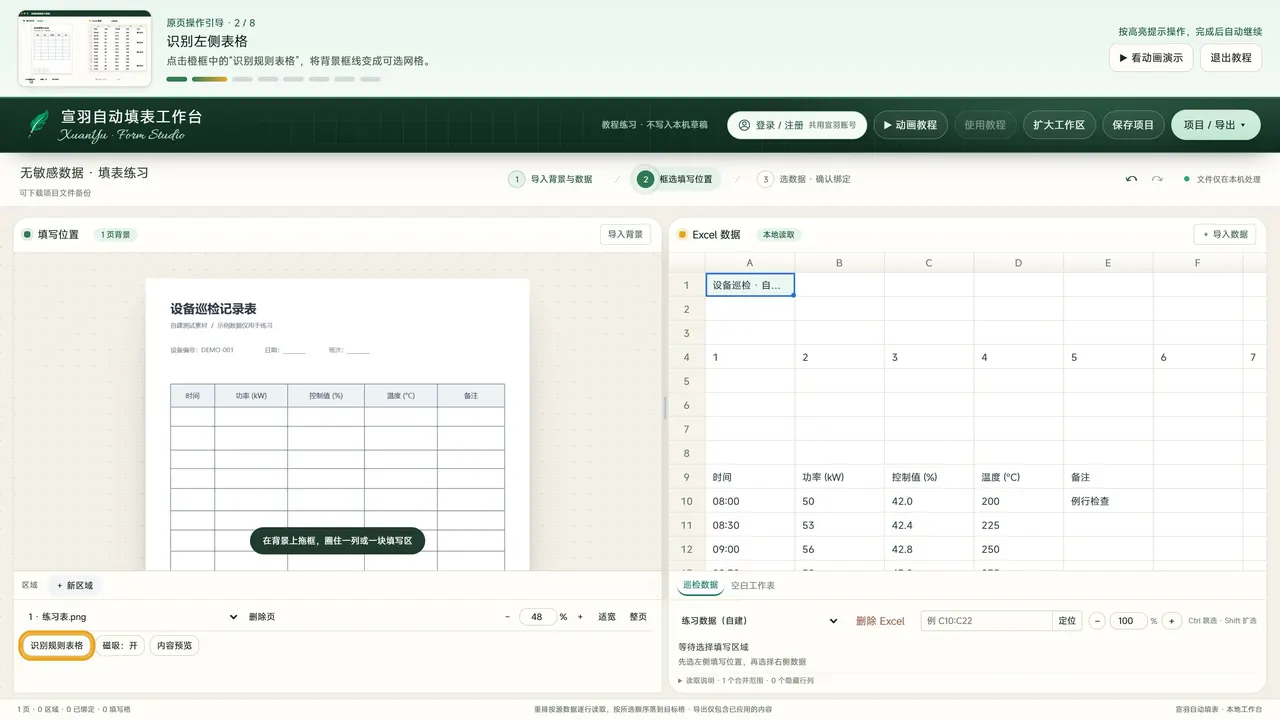Click the 导入背景 button
Viewport: 1280px width, 720px height.
pyautogui.click(x=625, y=234)
